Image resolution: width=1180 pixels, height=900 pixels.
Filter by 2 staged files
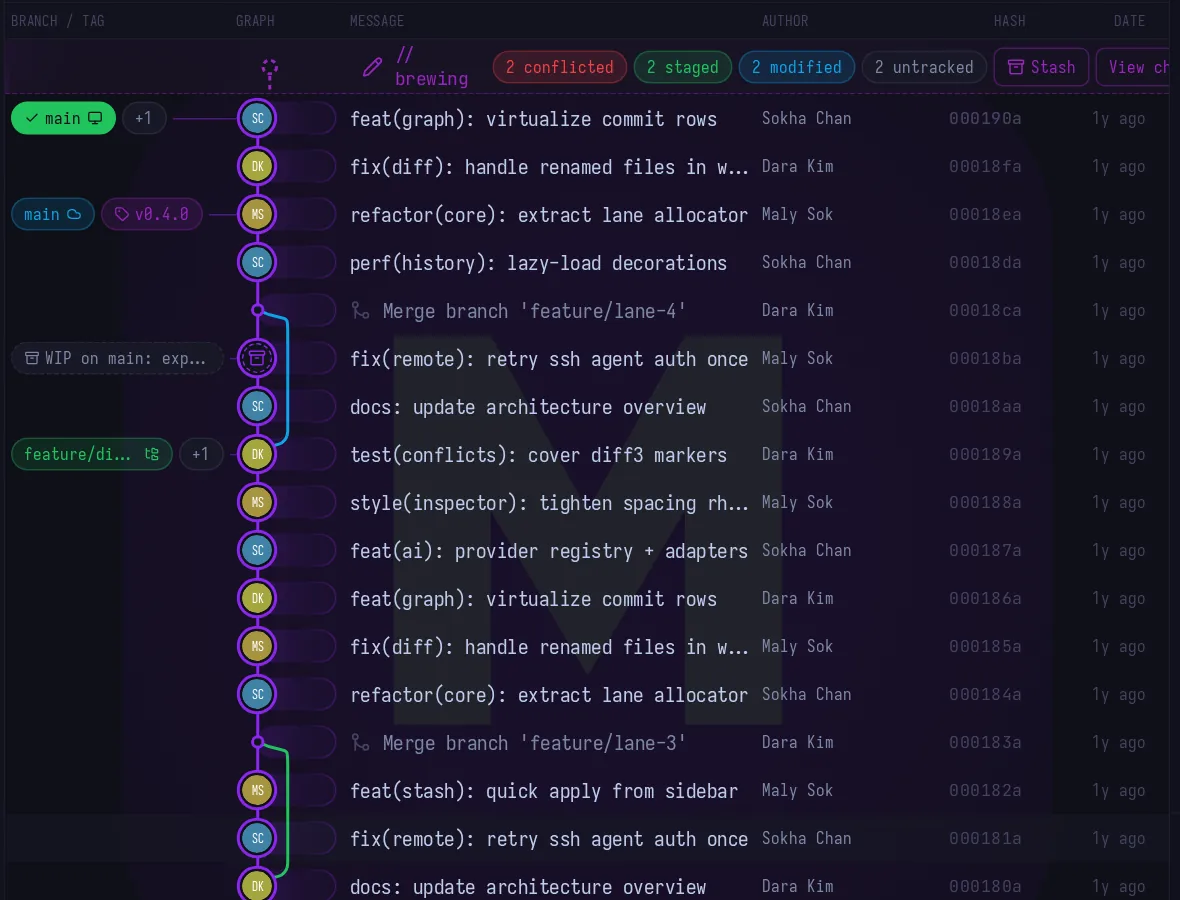(x=683, y=68)
